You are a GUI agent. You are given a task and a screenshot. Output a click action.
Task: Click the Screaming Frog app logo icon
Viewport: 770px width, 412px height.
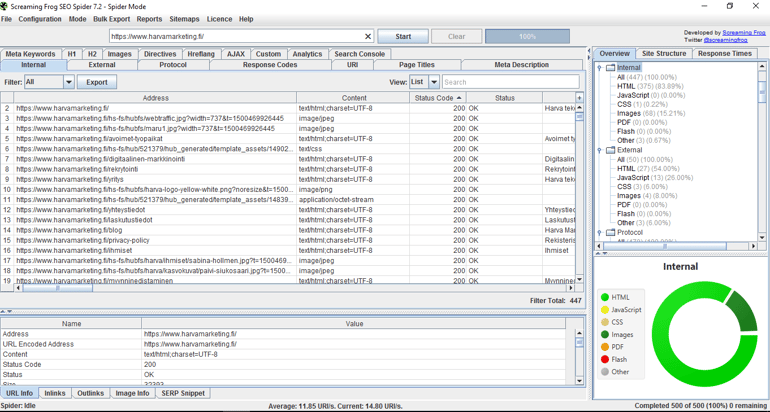coord(4,6)
